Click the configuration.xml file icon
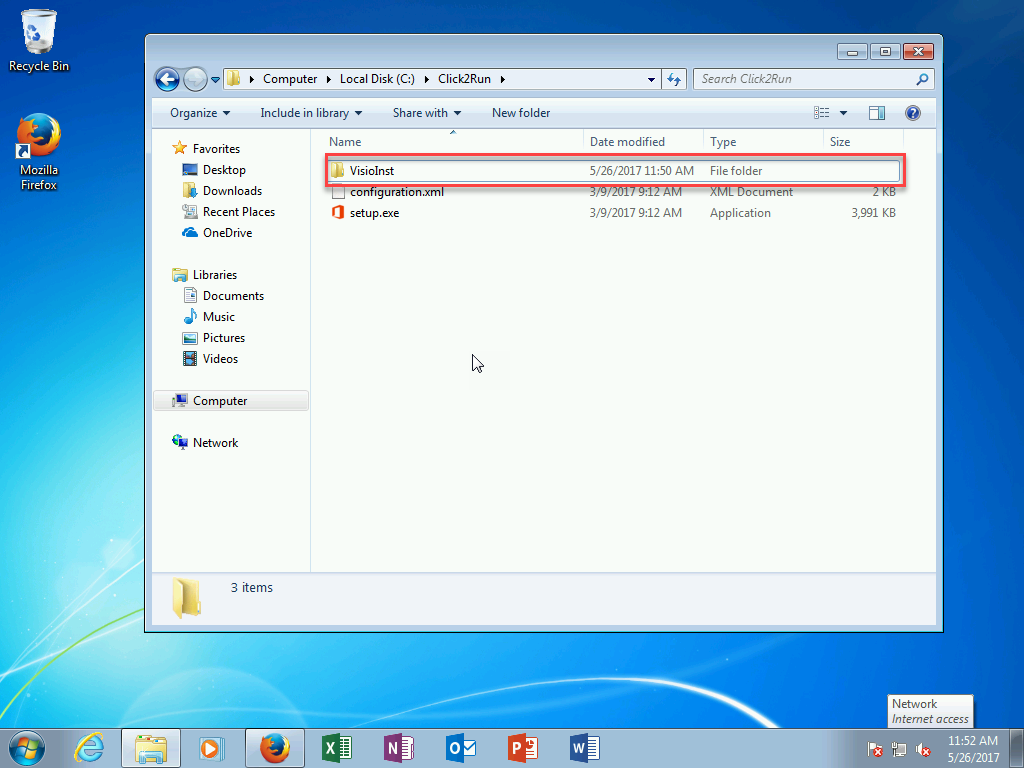The width and height of the screenshot is (1024, 768). tap(338, 192)
